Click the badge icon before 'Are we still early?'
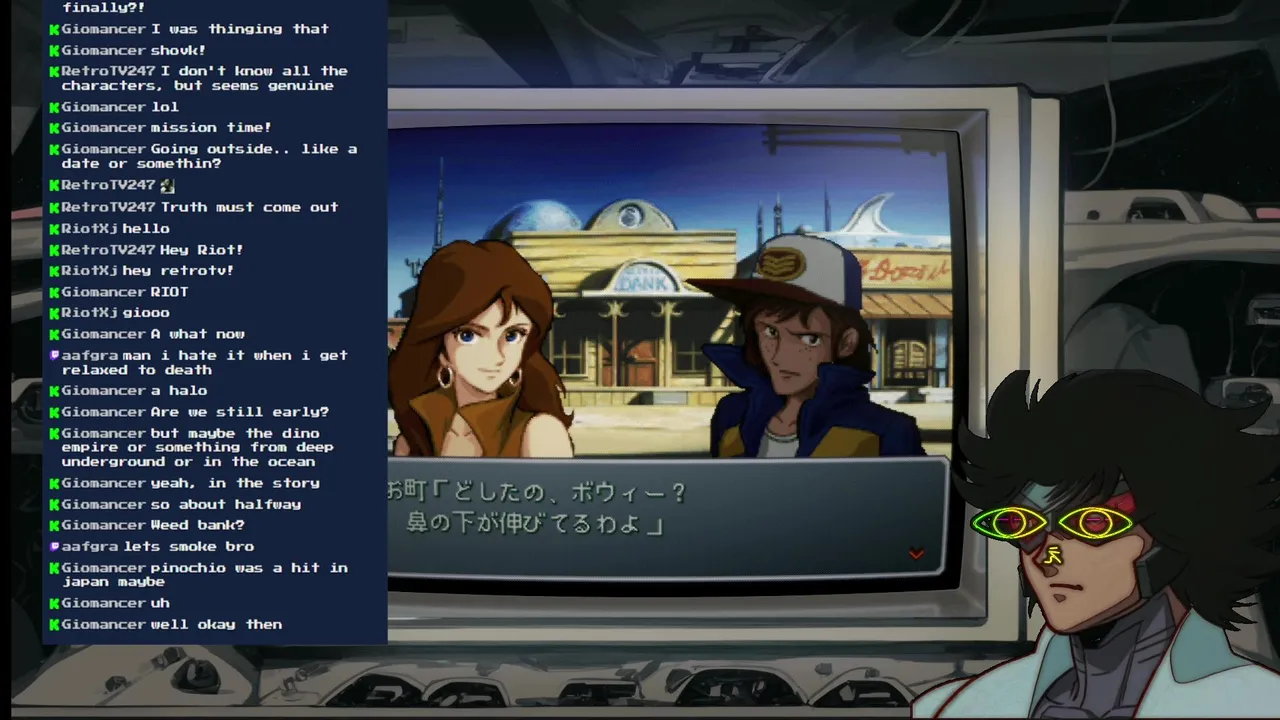 [55, 413]
